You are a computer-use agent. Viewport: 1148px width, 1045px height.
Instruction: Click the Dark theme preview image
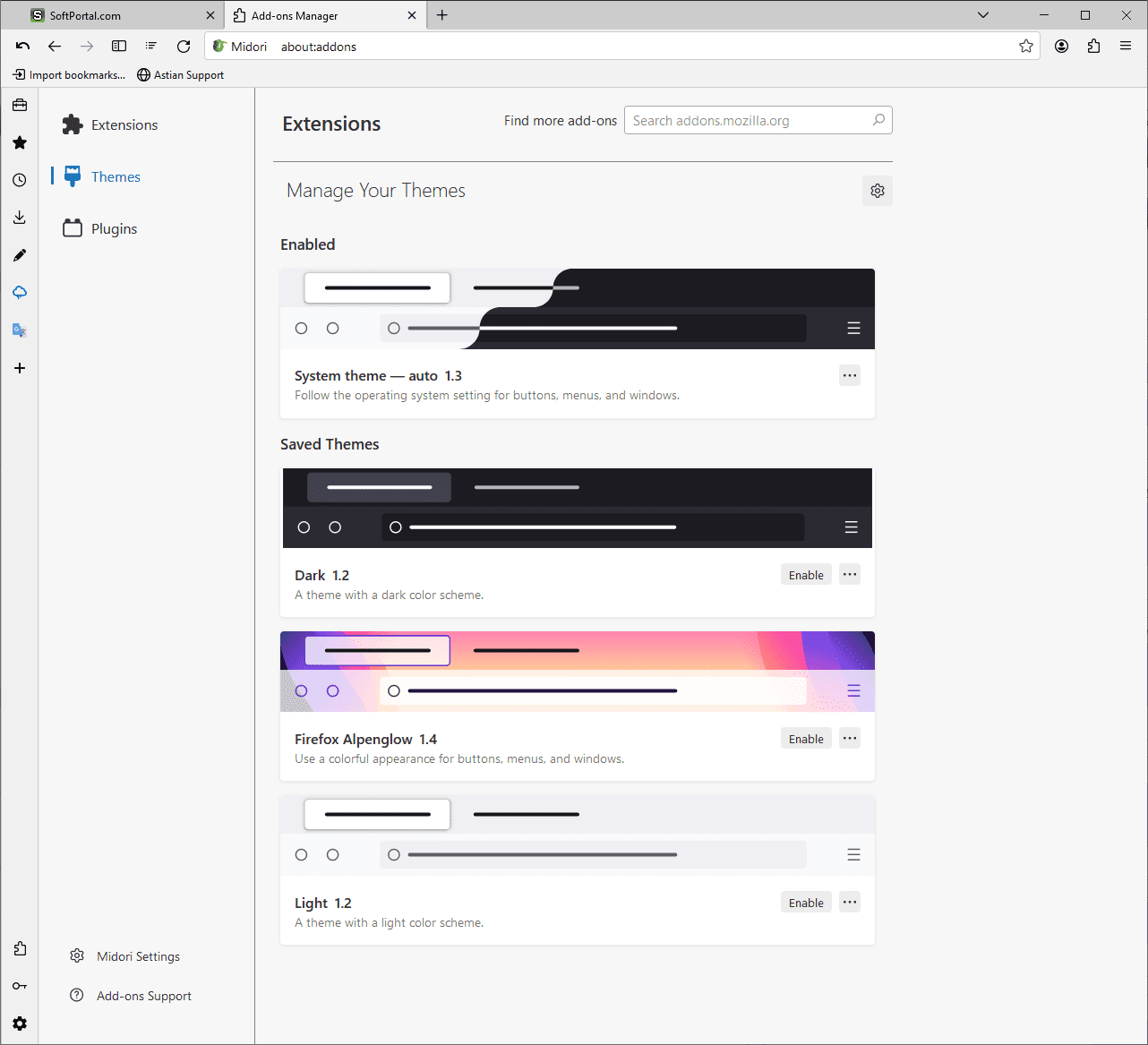click(x=578, y=508)
